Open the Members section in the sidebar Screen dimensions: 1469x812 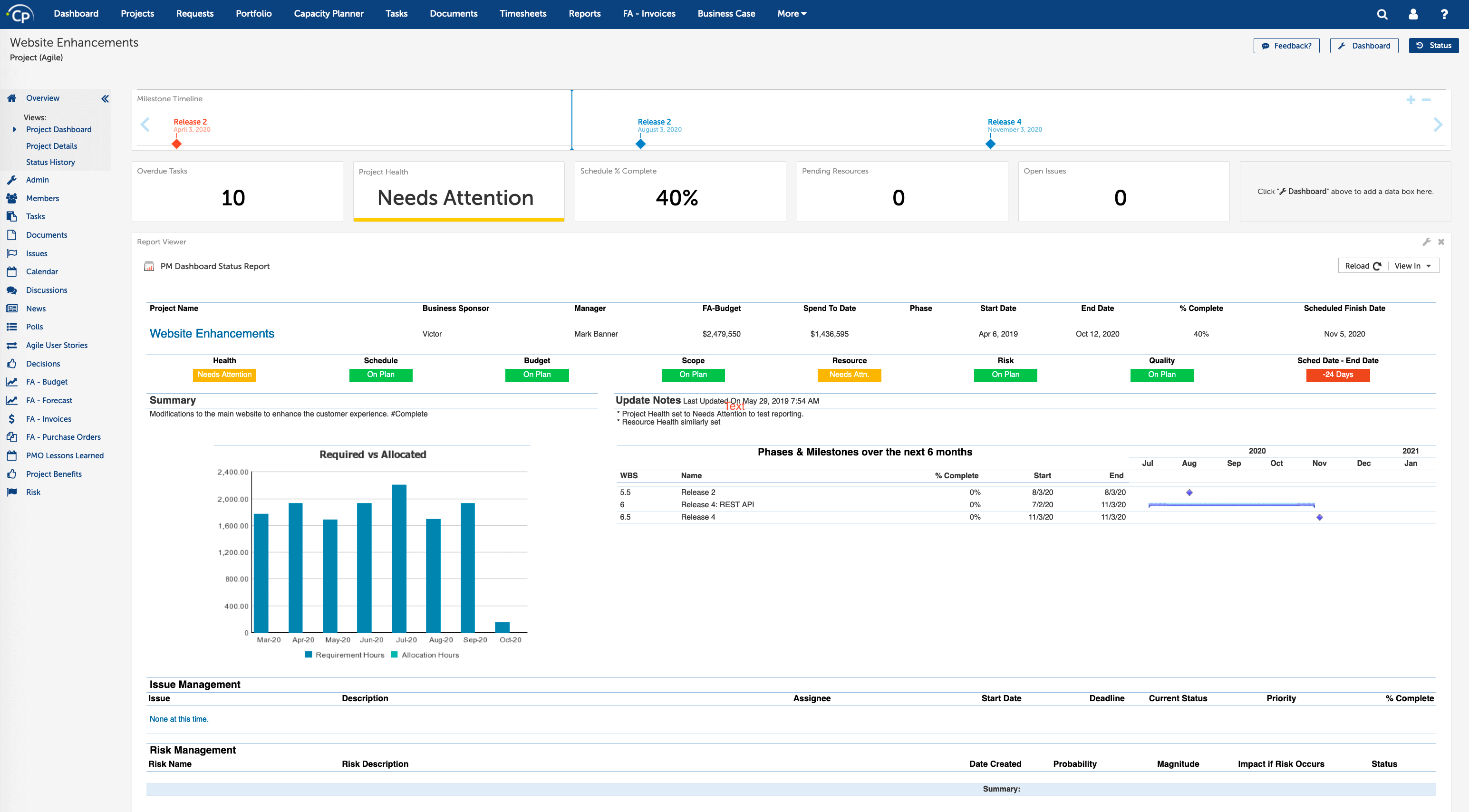pyautogui.click(x=12, y=198)
